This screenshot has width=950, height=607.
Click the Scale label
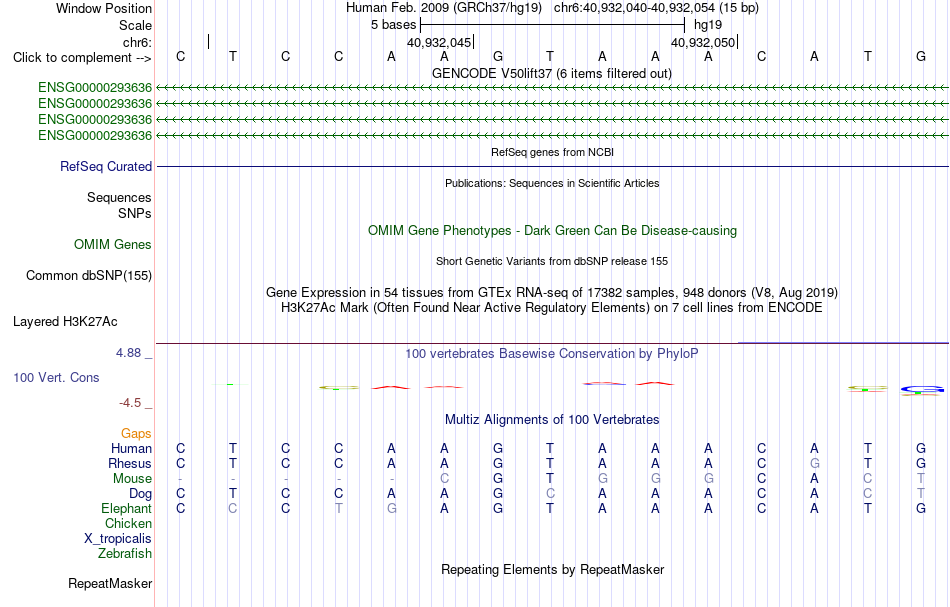pos(136,25)
